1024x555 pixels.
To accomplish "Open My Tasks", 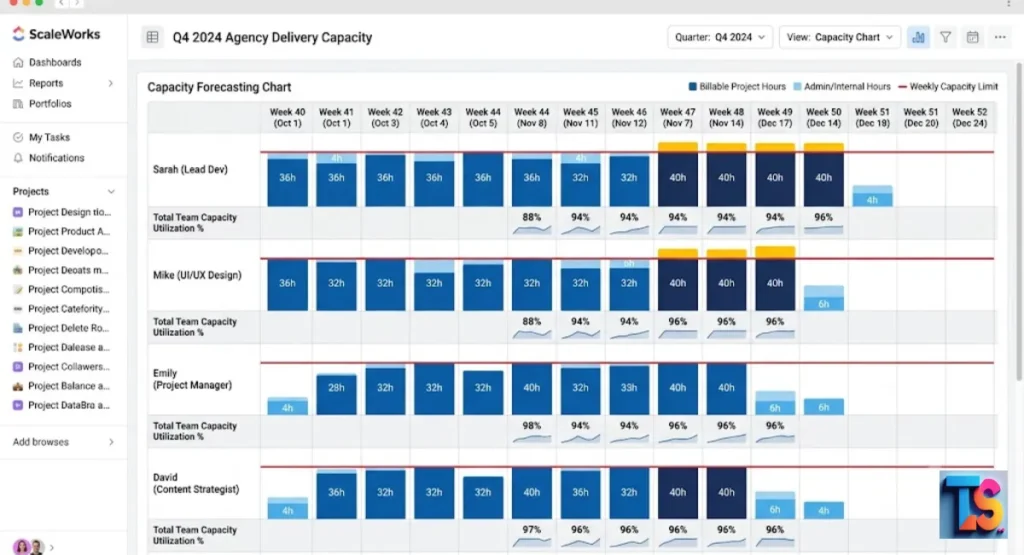I will pos(49,137).
